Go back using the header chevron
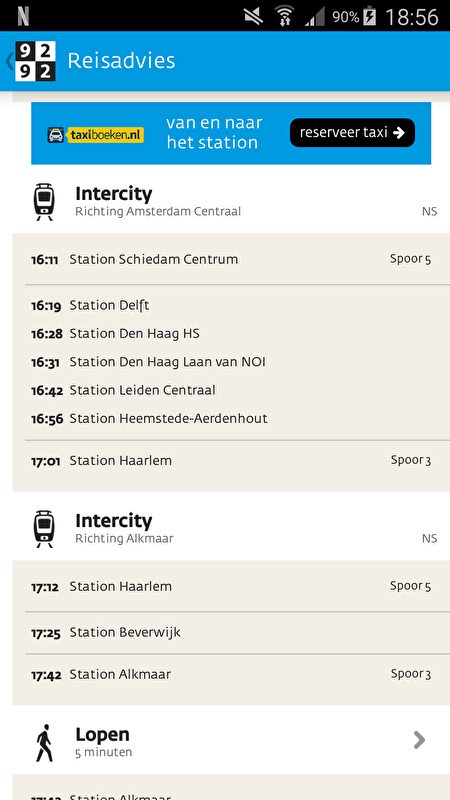 [x=9, y=61]
